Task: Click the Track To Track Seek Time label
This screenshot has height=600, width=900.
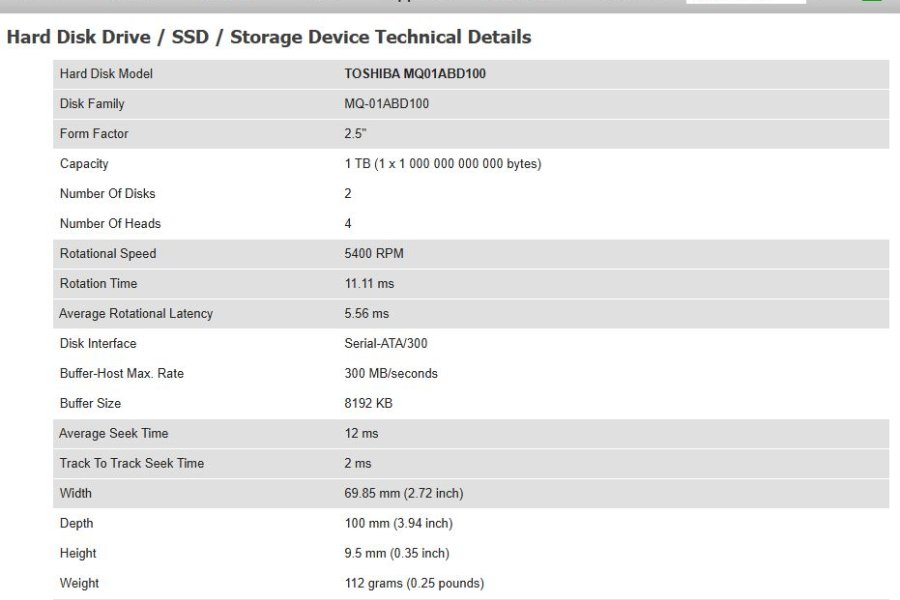Action: (x=131, y=463)
